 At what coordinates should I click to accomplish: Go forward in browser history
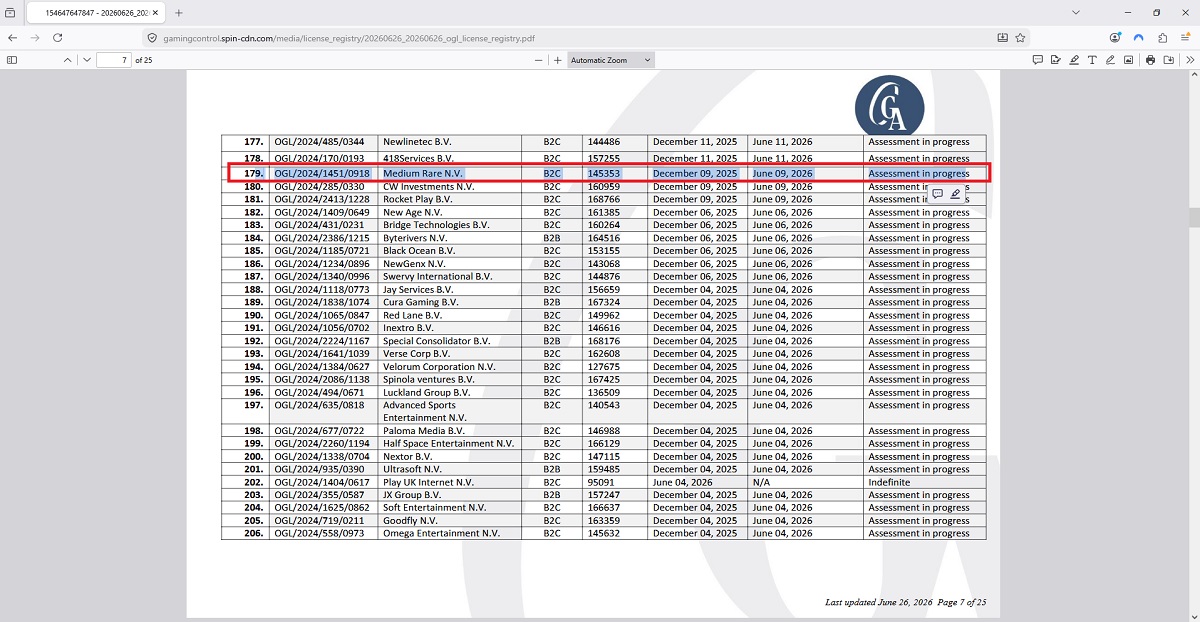35,37
